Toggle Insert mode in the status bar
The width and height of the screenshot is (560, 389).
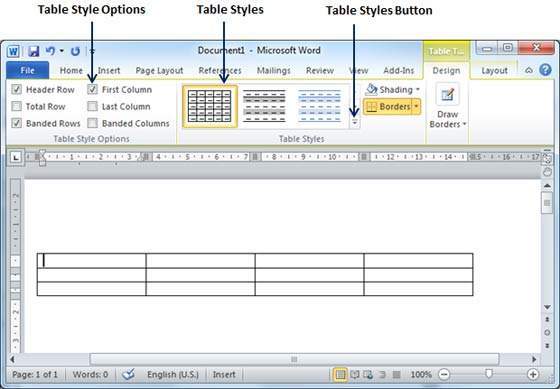click(x=224, y=374)
